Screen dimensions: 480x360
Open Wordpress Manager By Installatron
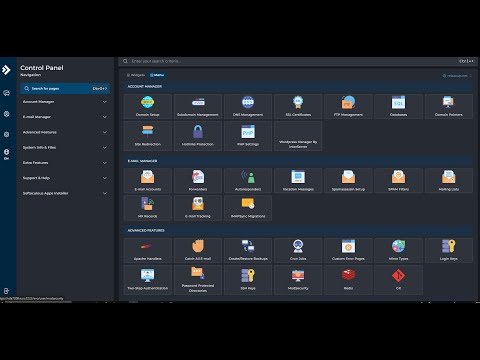click(298, 136)
